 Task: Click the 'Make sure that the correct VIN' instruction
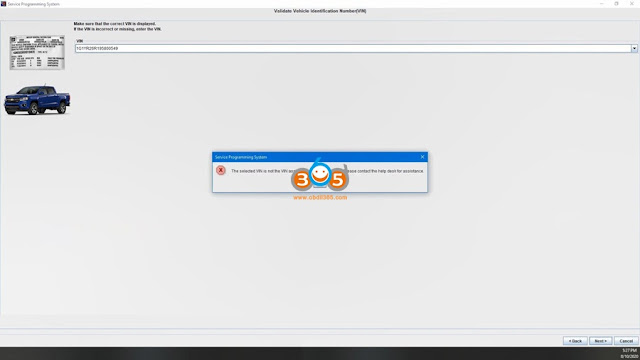(x=115, y=24)
